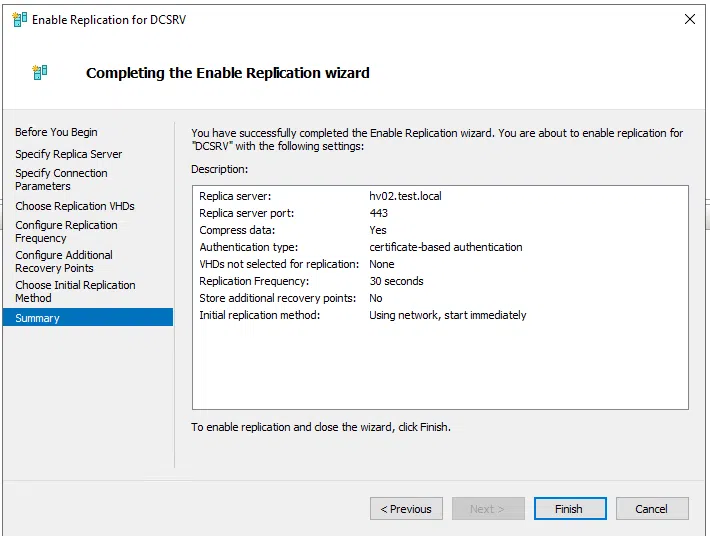Click Finish to enable replication

(569, 509)
